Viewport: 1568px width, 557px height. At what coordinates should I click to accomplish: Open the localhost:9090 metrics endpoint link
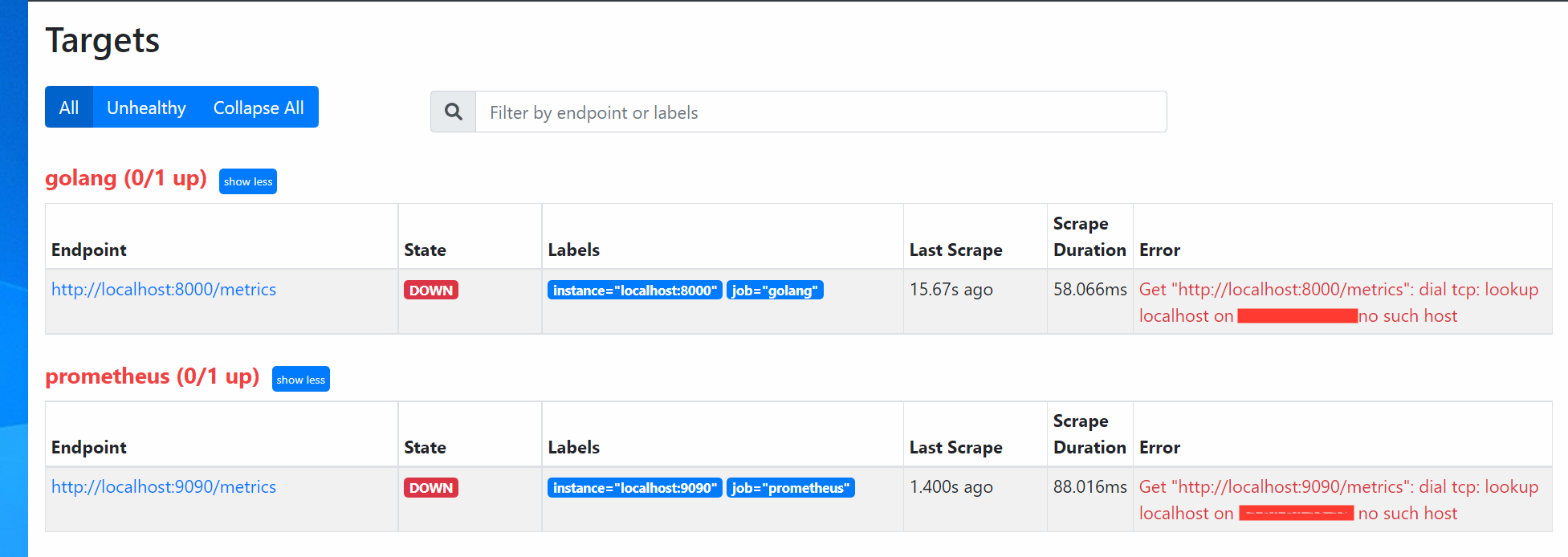(163, 486)
